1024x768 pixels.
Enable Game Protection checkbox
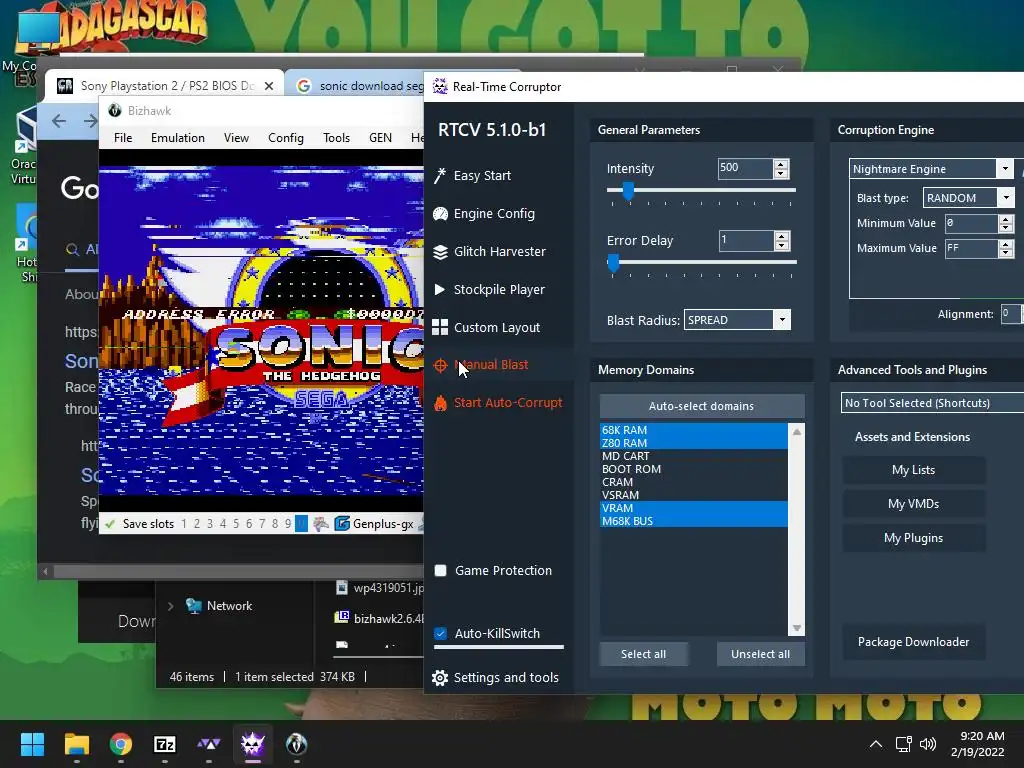pos(441,571)
